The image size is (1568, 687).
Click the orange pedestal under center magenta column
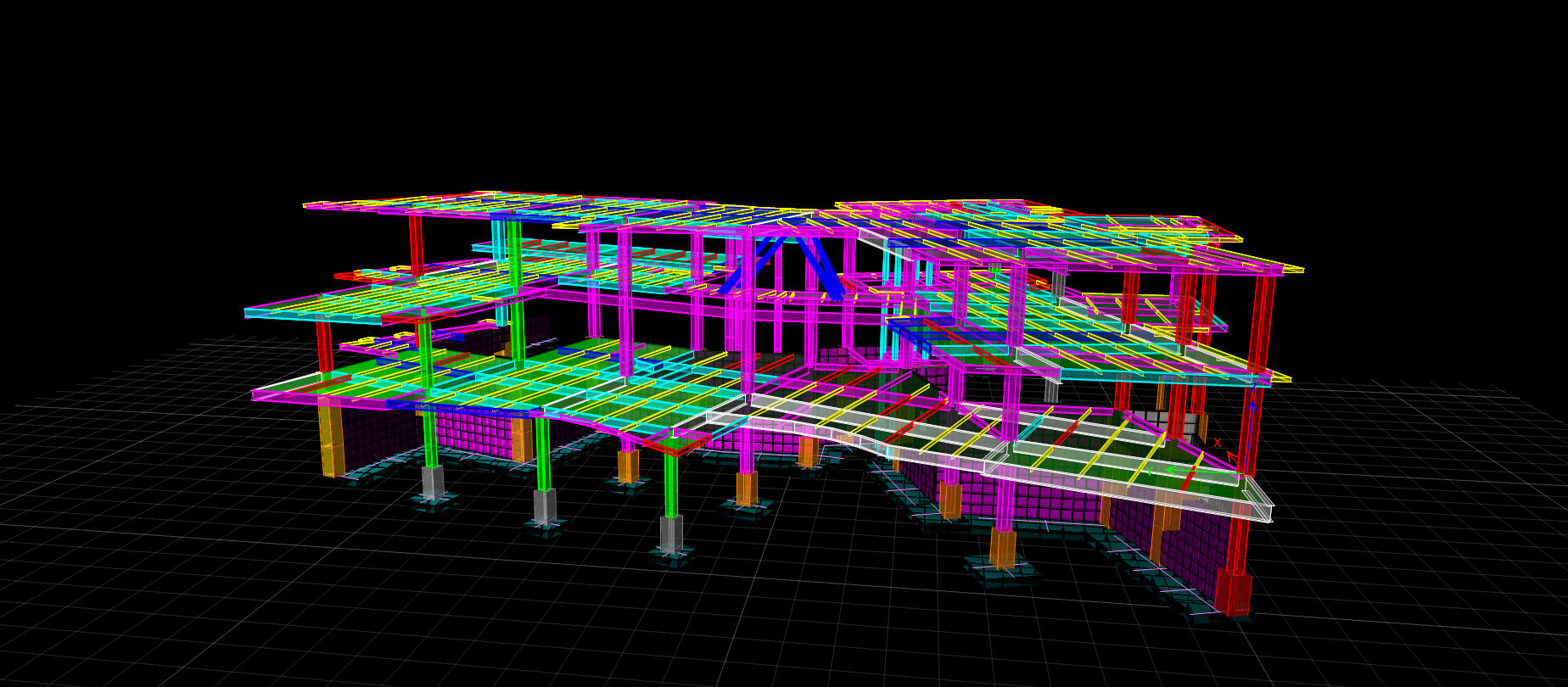[x=746, y=489]
